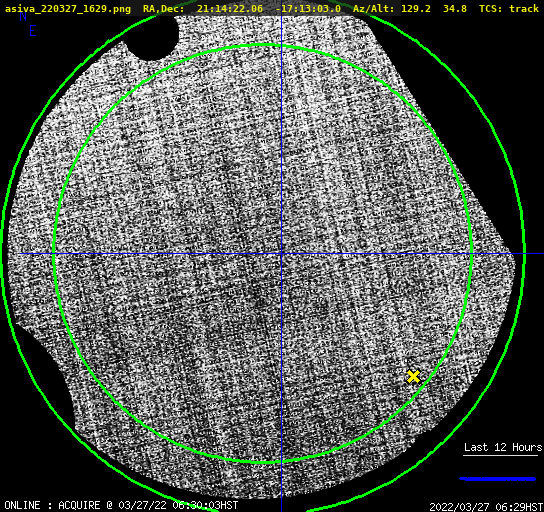Click where the inner green circle meets the vertical crosshair at top
Screen dimensions: 544x512
pos(281,46)
